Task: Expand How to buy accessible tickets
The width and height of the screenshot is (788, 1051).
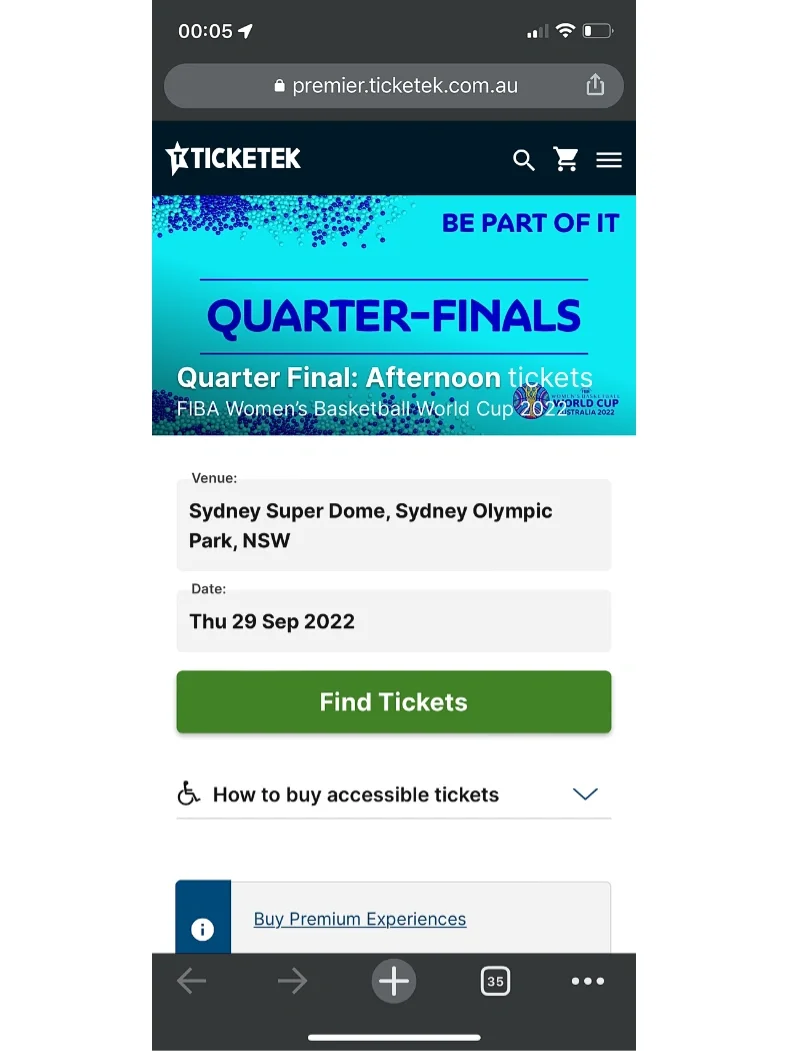Action: tap(356, 795)
